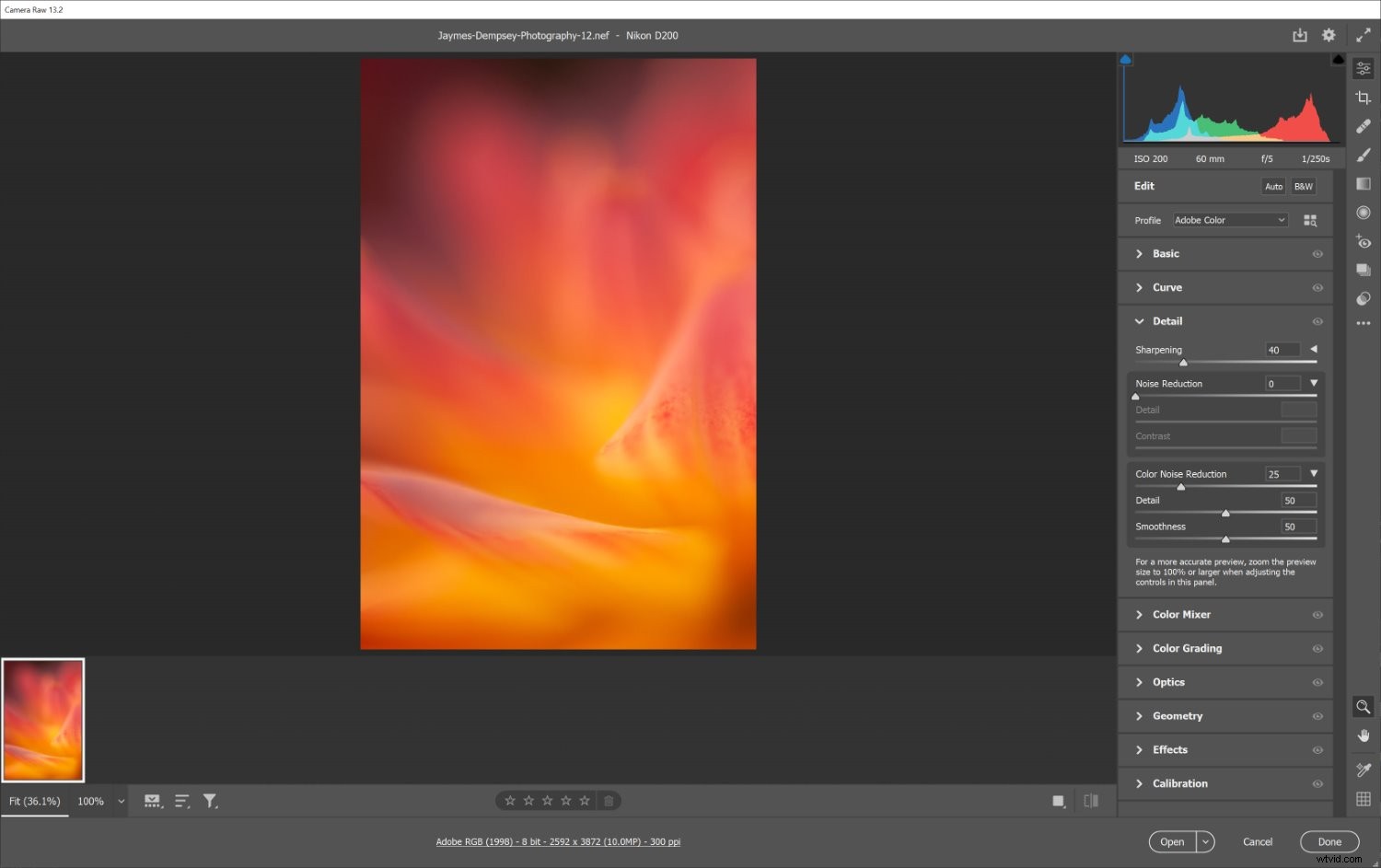The image size is (1381, 868).
Task: Open the filmstrip filter menu
Action: [x=210, y=801]
